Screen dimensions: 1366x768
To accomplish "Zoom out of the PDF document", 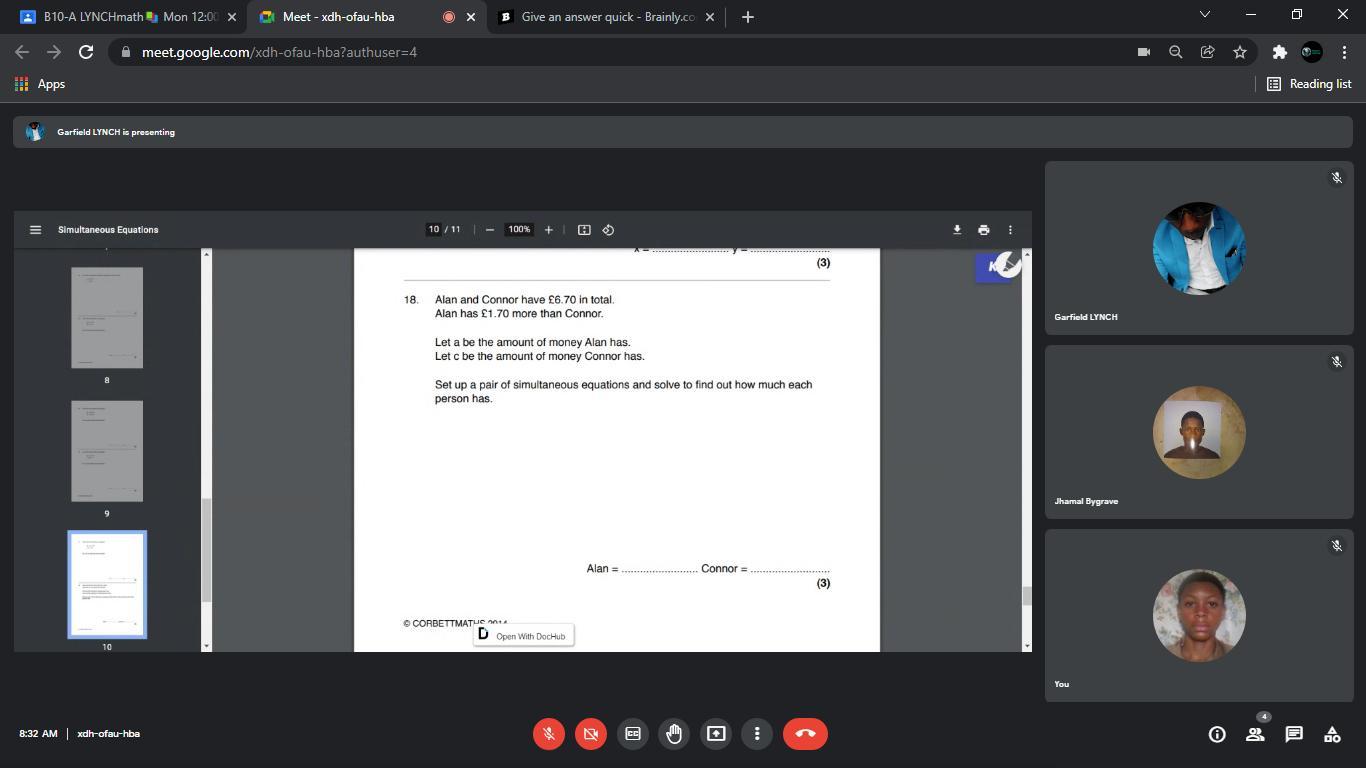I will (490, 230).
